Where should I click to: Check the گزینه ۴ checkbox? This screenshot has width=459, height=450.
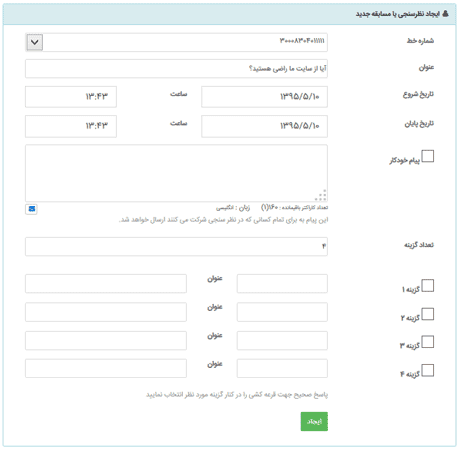428,370
